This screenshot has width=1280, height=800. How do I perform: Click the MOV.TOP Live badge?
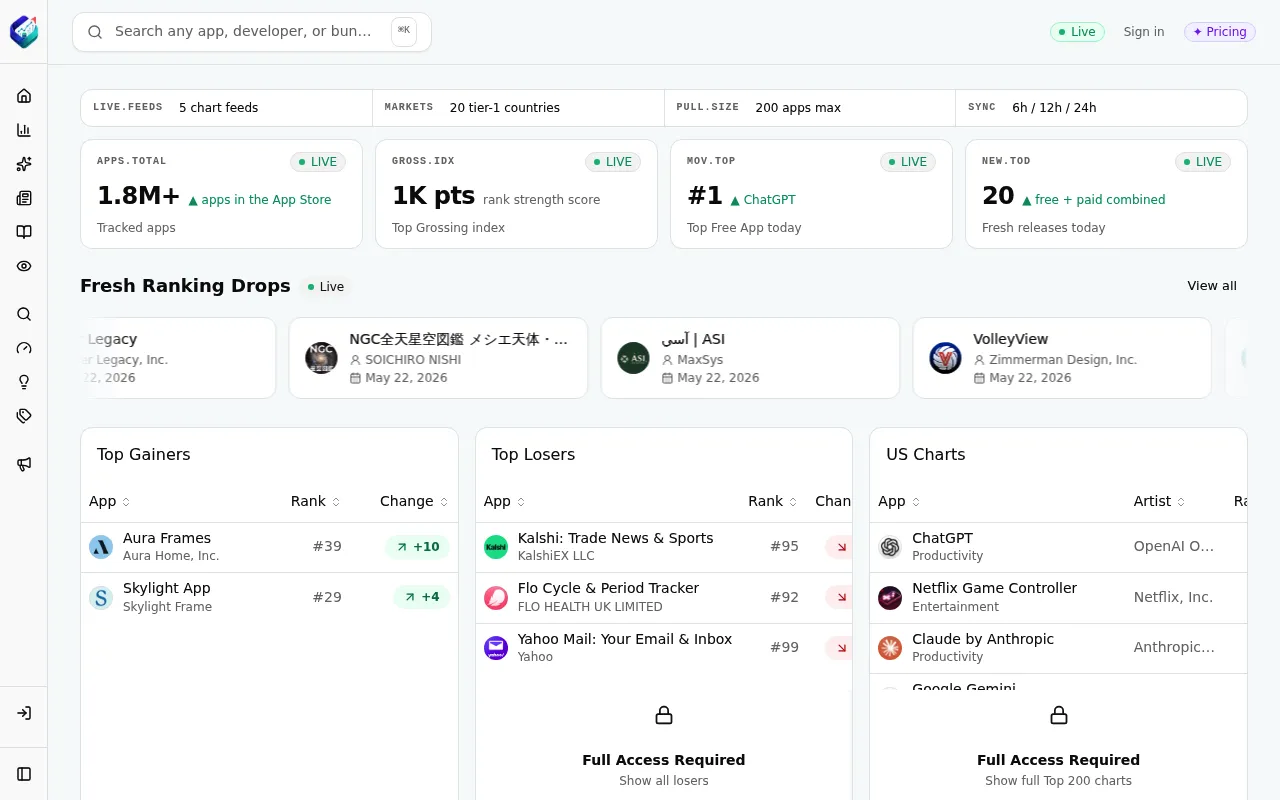click(908, 162)
